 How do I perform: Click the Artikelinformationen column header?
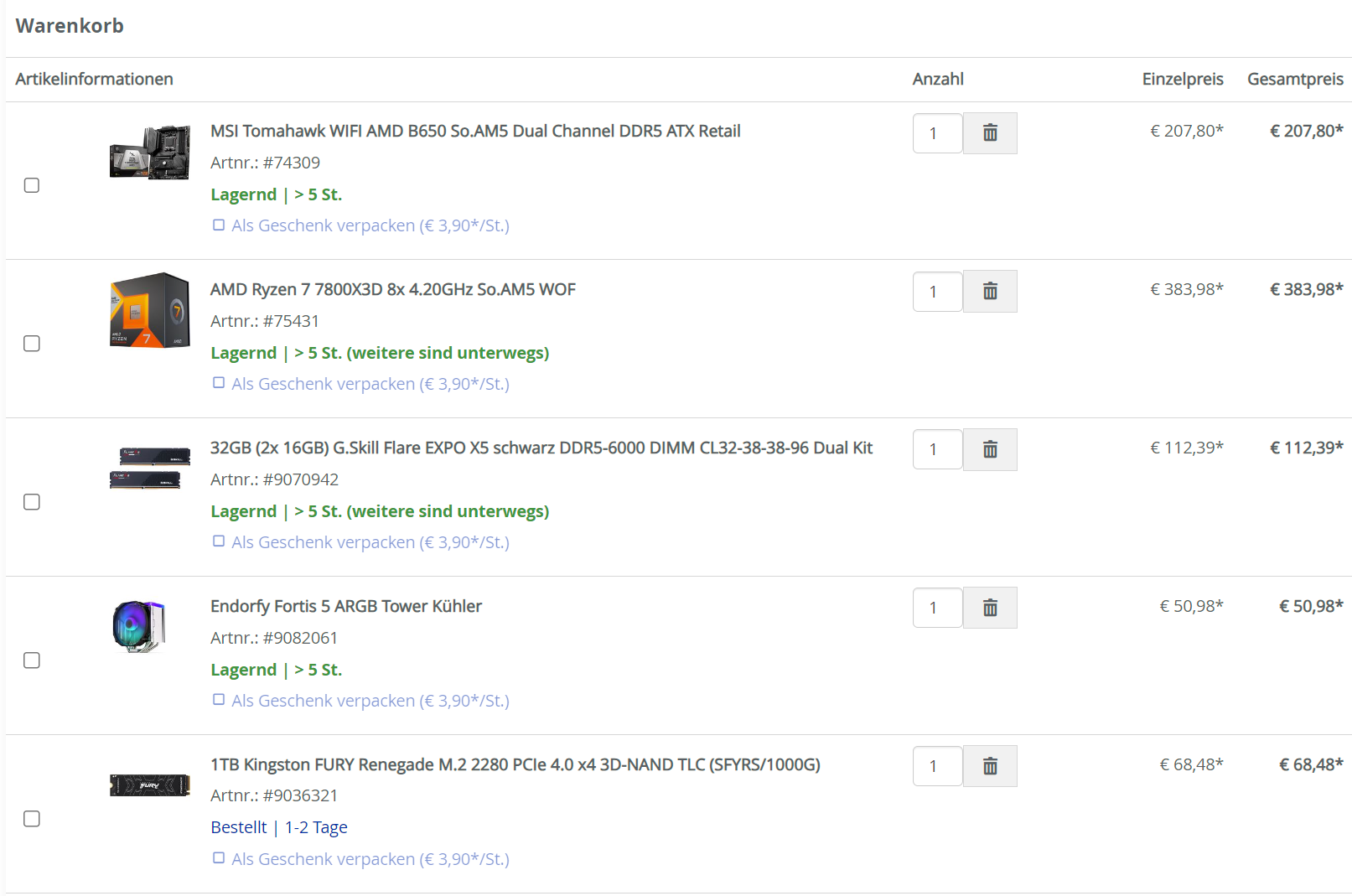point(94,79)
